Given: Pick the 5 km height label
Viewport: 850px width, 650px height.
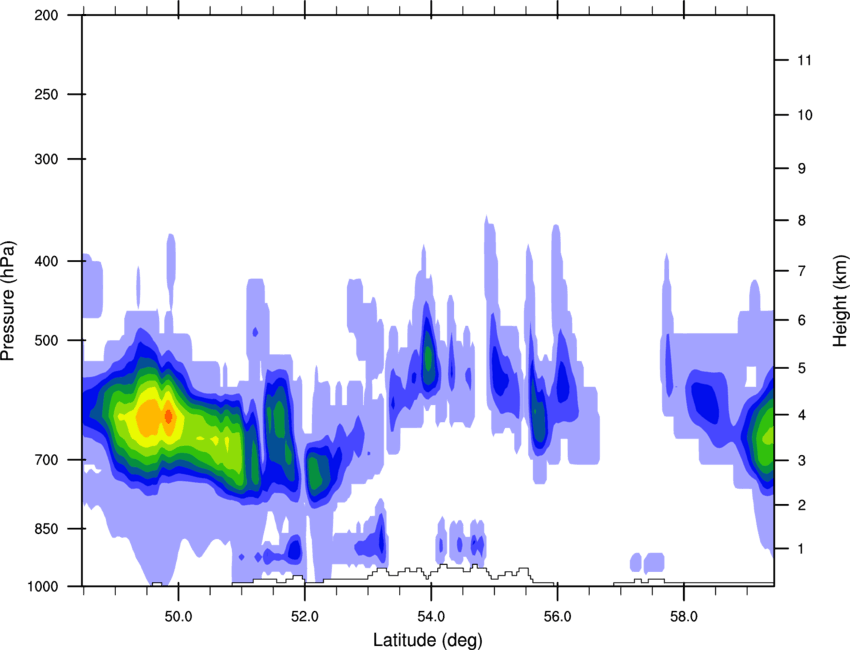Looking at the screenshot, I should click(x=801, y=368).
